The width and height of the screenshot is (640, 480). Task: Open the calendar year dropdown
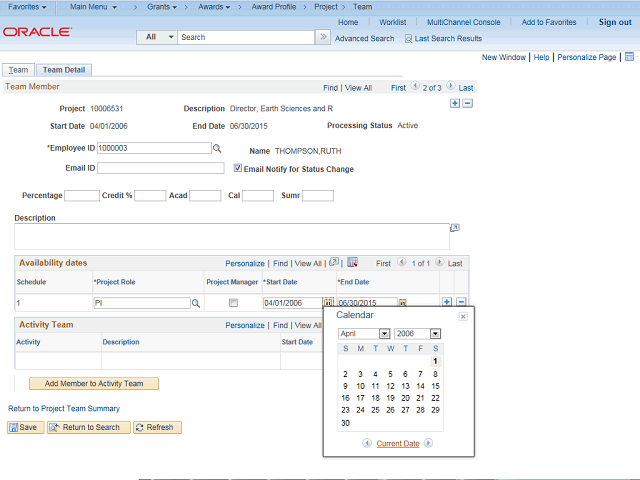(x=417, y=333)
